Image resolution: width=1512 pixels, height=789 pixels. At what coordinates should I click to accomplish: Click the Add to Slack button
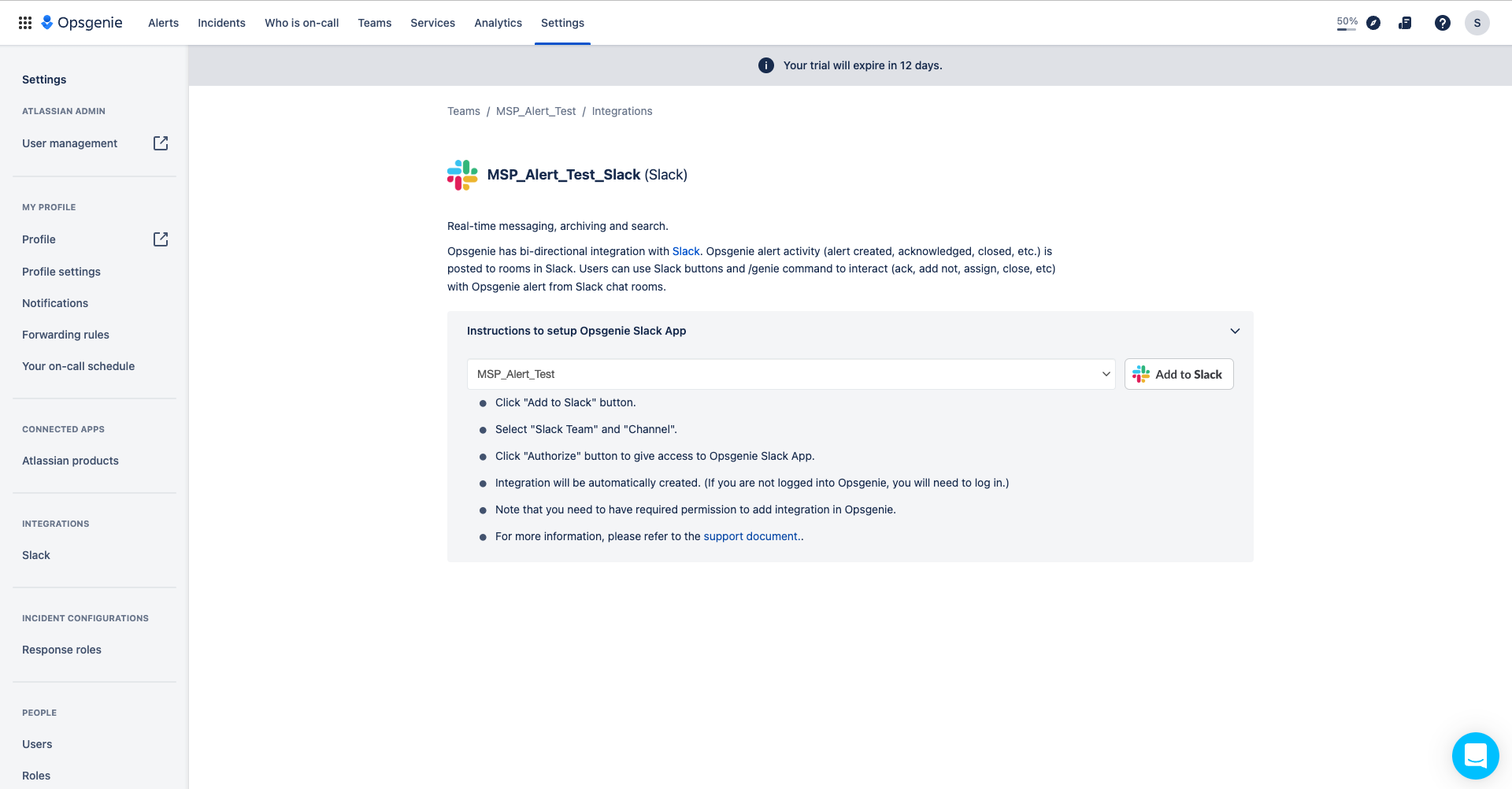click(1179, 374)
